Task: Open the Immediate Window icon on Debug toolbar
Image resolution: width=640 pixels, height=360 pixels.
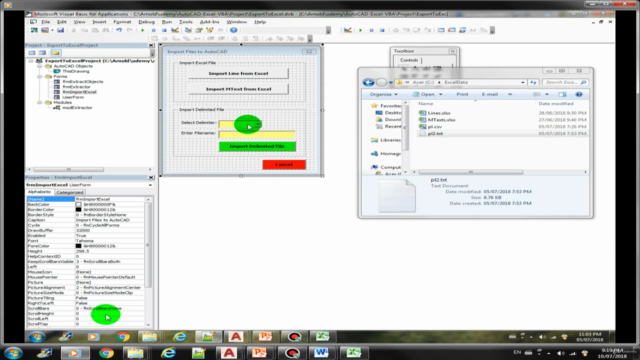Action: click(451, 30)
